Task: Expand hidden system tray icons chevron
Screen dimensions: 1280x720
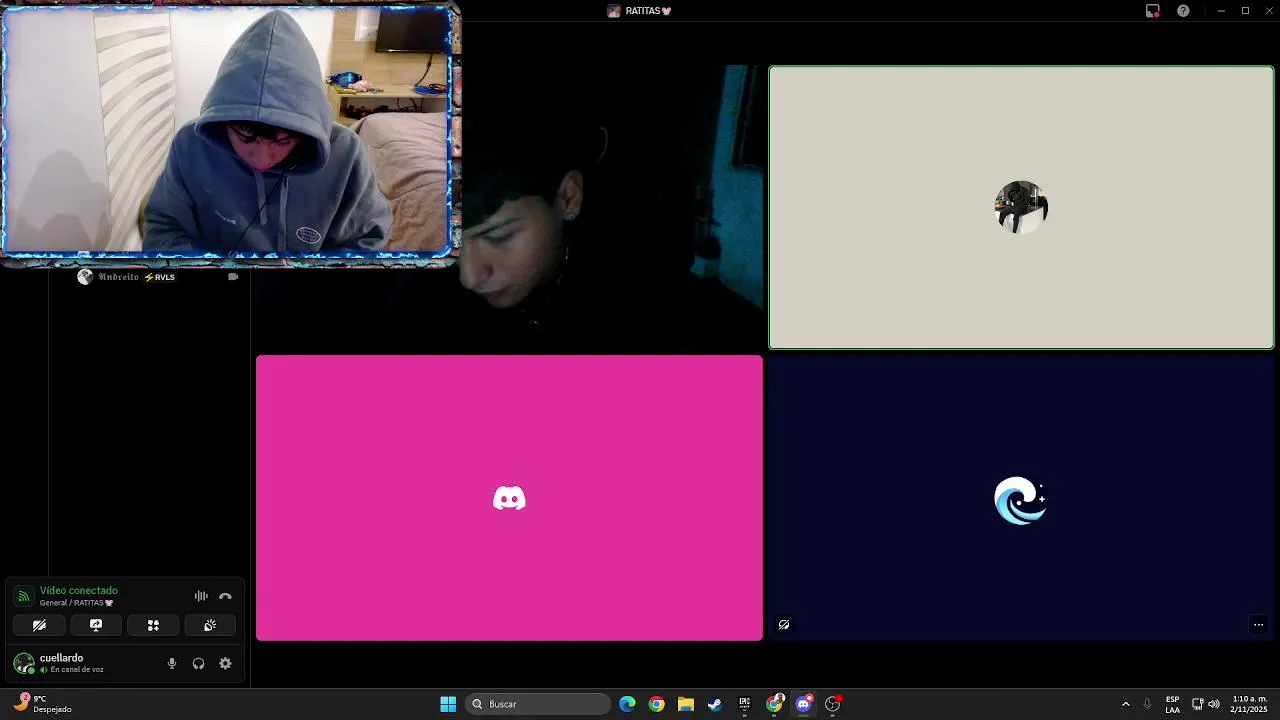Action: tap(1125, 704)
